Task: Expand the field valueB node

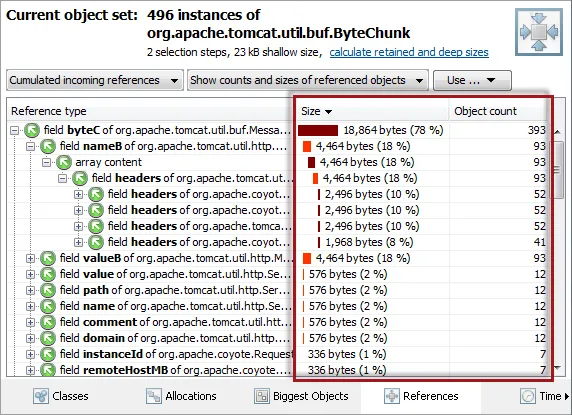Action: pyautogui.click(x=31, y=258)
